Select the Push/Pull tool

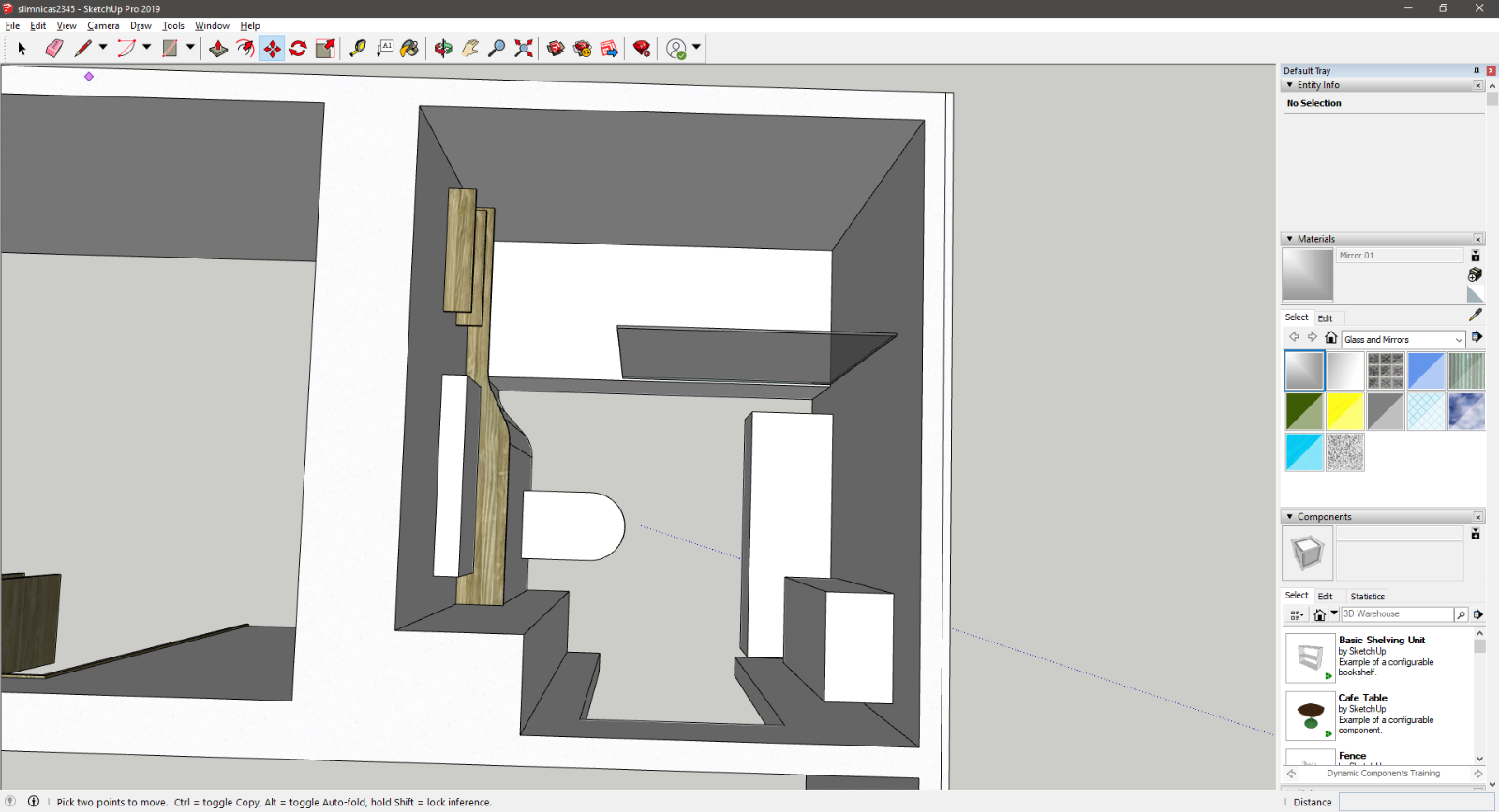[x=218, y=49]
